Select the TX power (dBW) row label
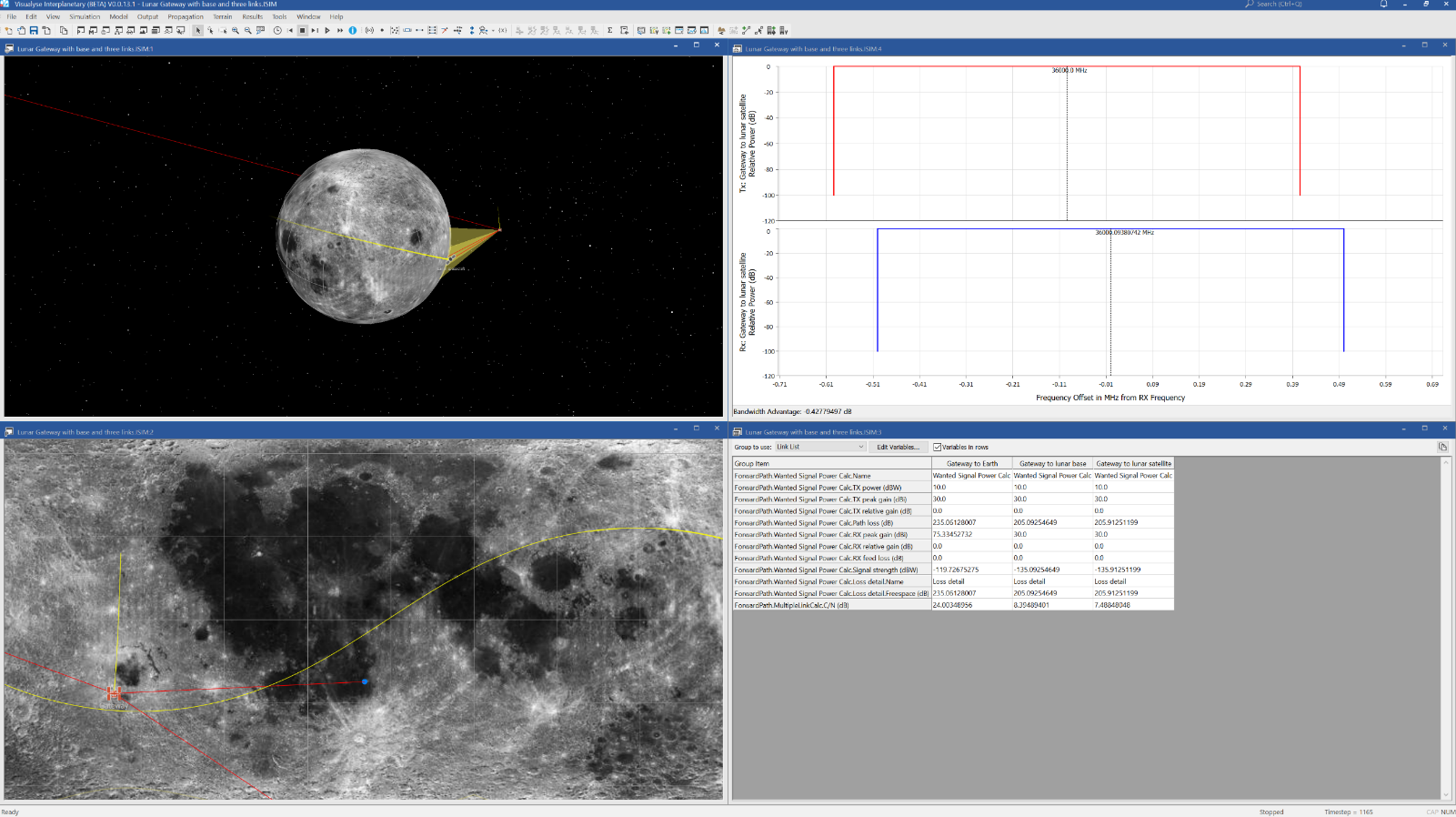The width and height of the screenshot is (1456, 817). point(832,487)
